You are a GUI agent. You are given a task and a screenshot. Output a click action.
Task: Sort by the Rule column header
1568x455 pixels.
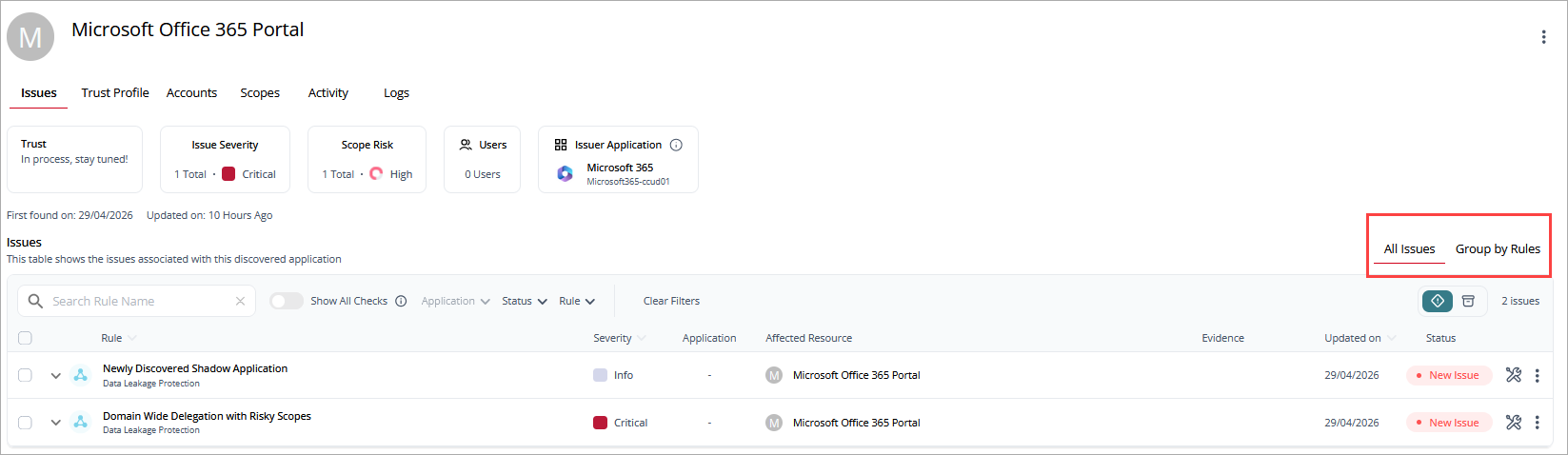click(118, 338)
